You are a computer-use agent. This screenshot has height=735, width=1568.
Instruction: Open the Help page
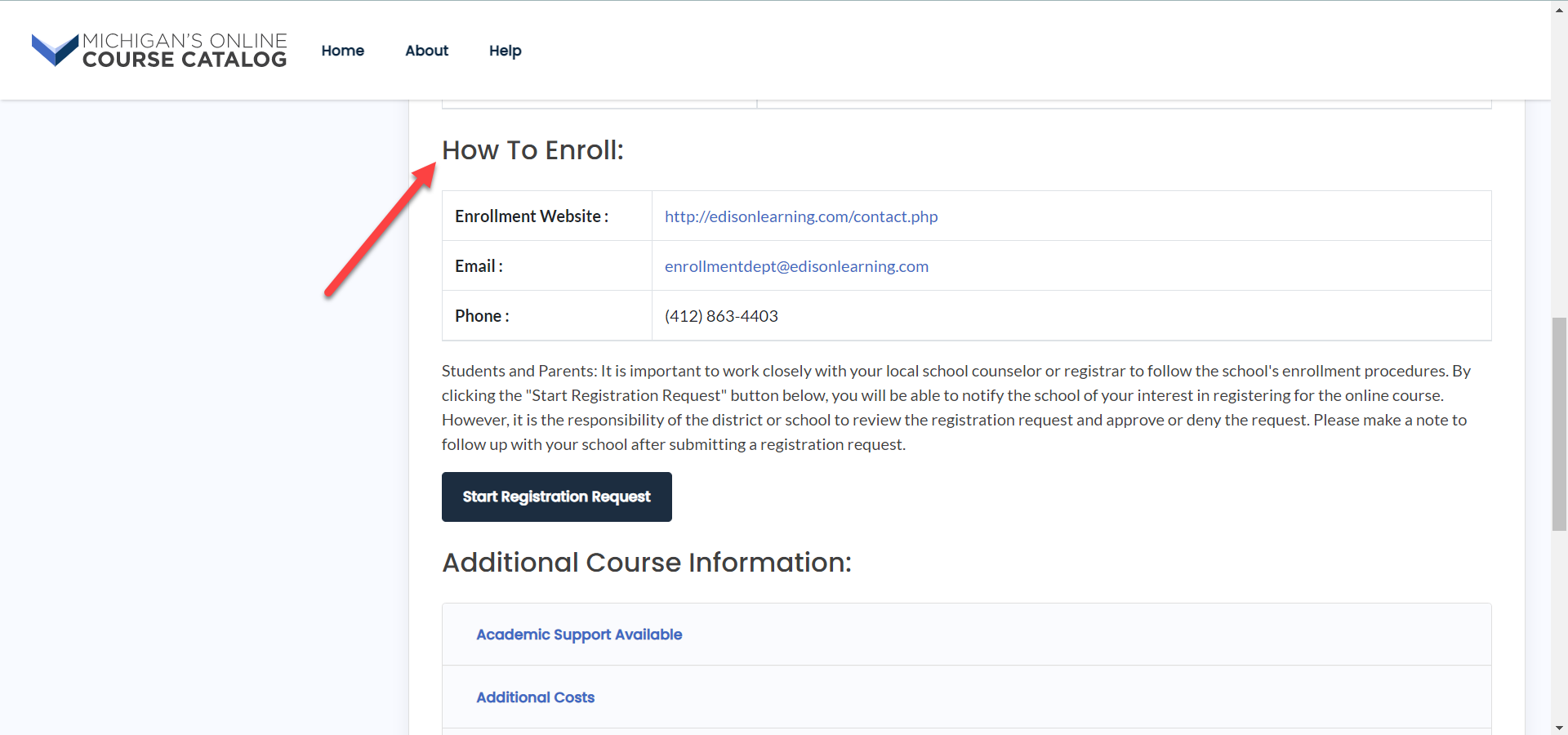[505, 50]
